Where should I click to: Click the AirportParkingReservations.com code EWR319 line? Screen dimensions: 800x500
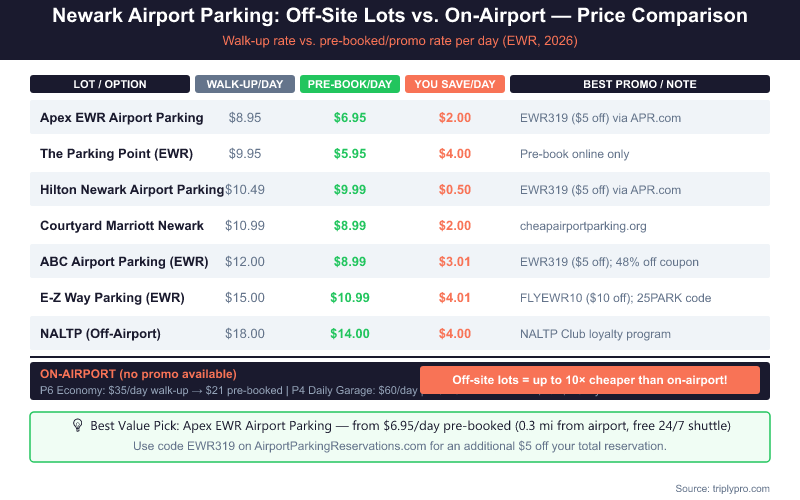(400, 445)
